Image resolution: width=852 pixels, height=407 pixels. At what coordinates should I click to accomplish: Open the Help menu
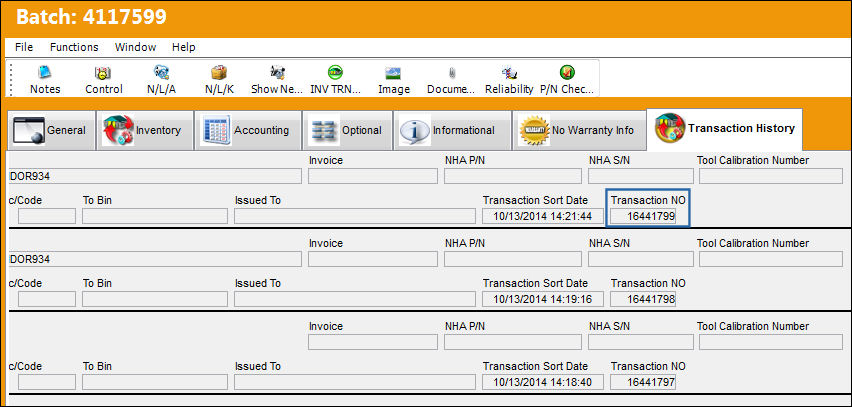click(x=184, y=47)
